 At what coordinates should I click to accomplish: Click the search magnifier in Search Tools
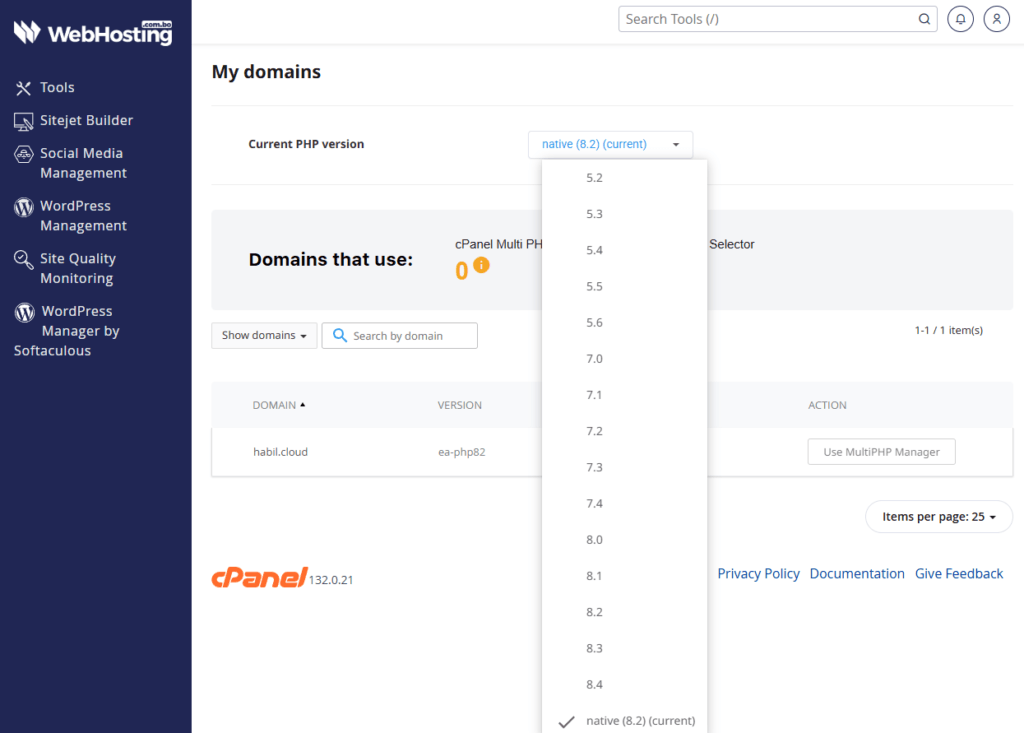924,19
